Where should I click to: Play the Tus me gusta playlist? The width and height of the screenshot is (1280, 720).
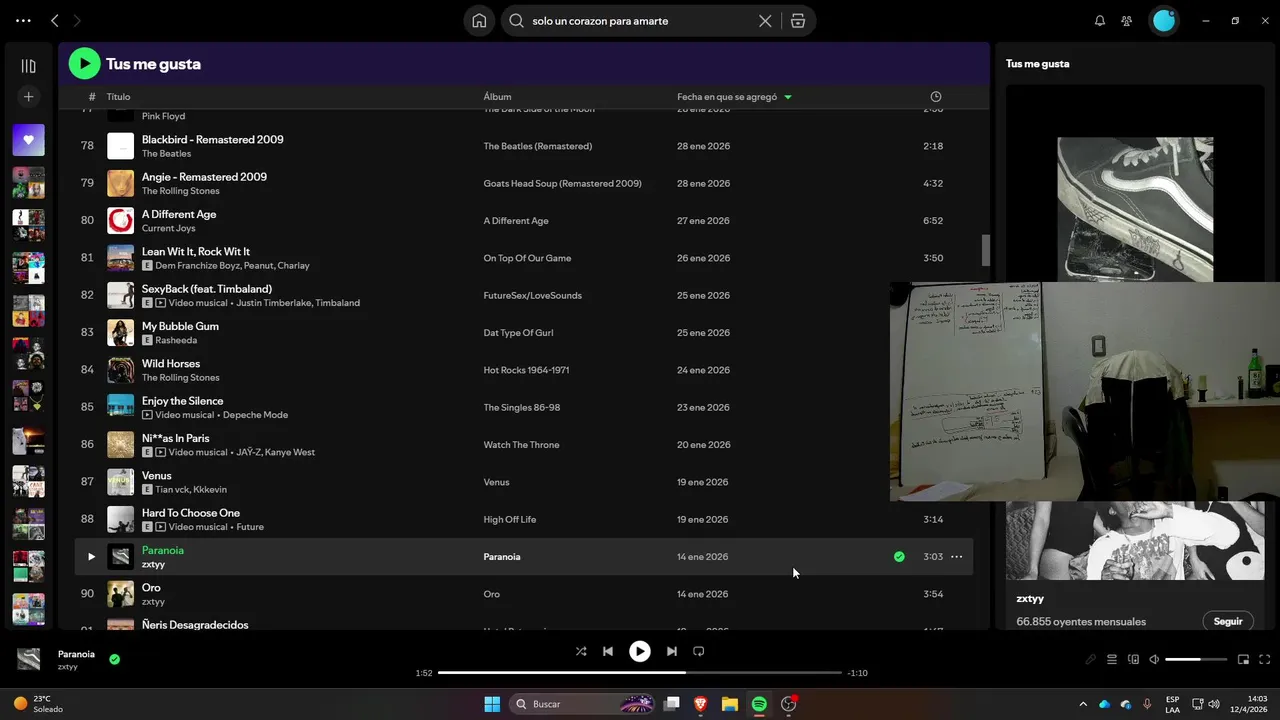[x=84, y=64]
